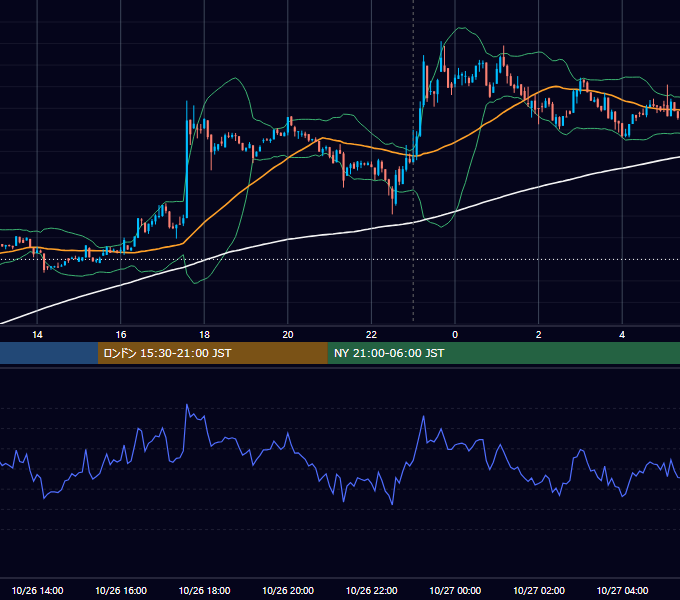
Task: Click the 10/26 16:00 date label
Action: (x=121, y=590)
